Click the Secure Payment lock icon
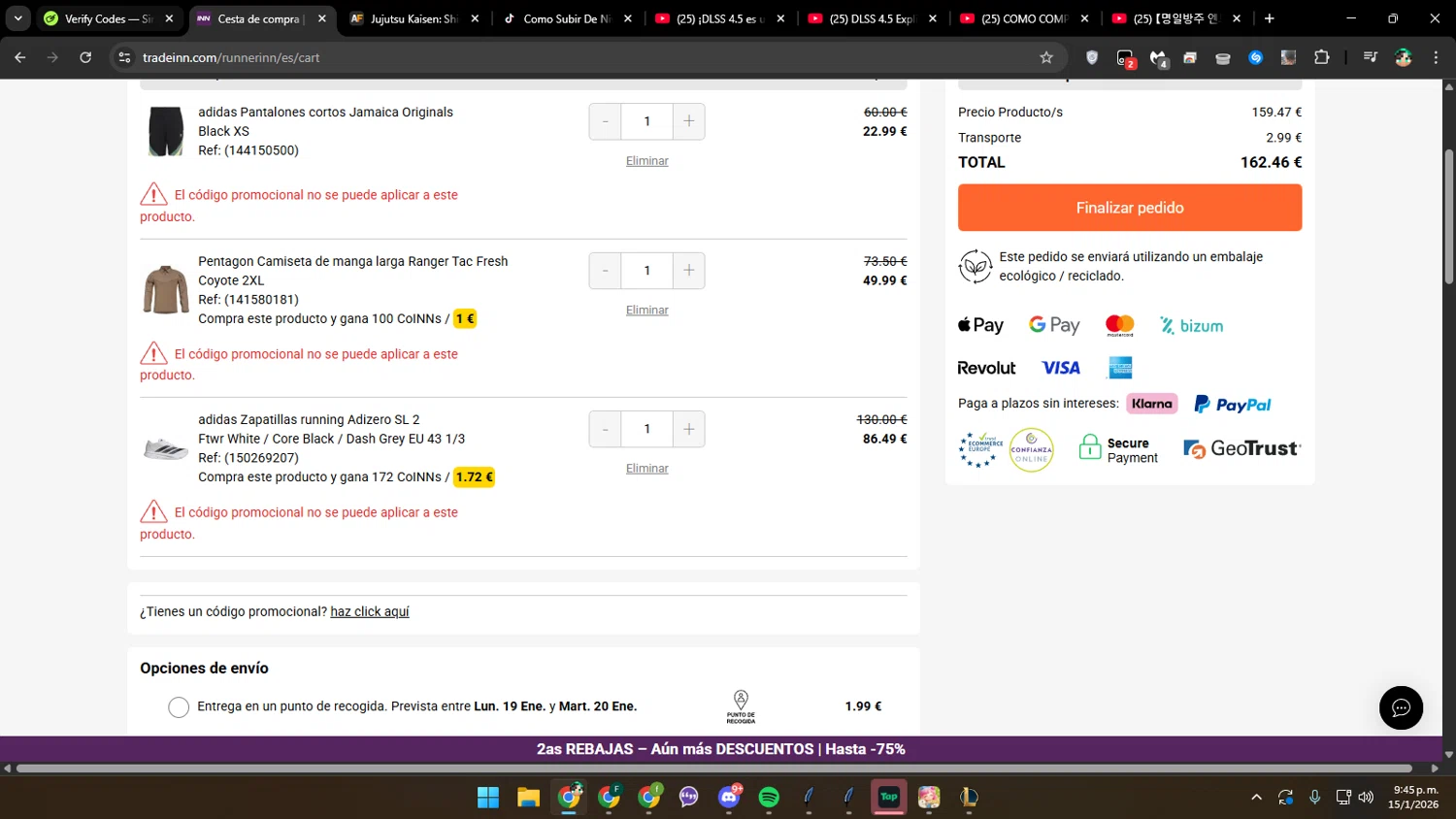Screen dimensions: 1456x819 [1090, 447]
